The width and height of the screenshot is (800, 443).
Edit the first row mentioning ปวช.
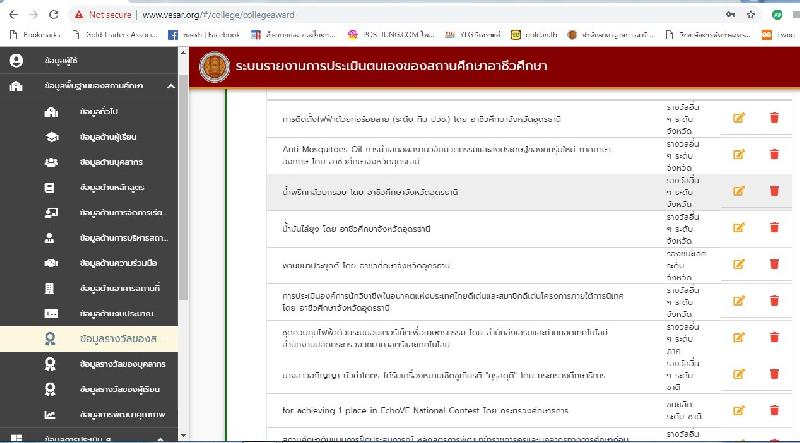pos(738,117)
